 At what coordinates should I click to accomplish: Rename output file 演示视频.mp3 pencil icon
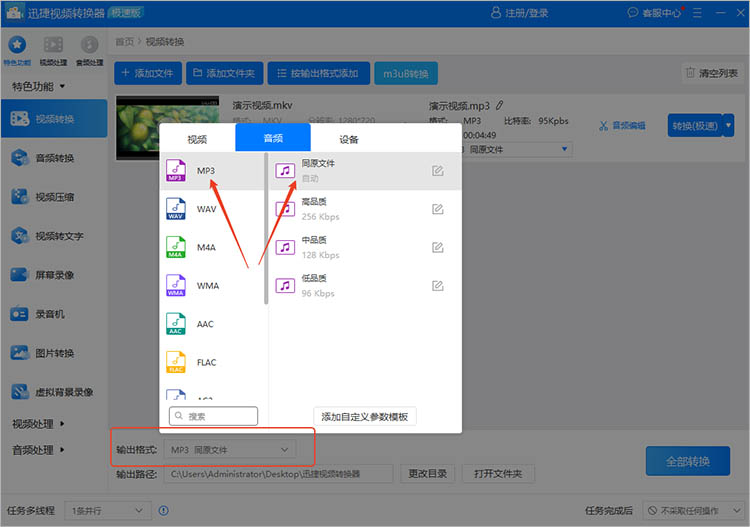pyautogui.click(x=499, y=105)
